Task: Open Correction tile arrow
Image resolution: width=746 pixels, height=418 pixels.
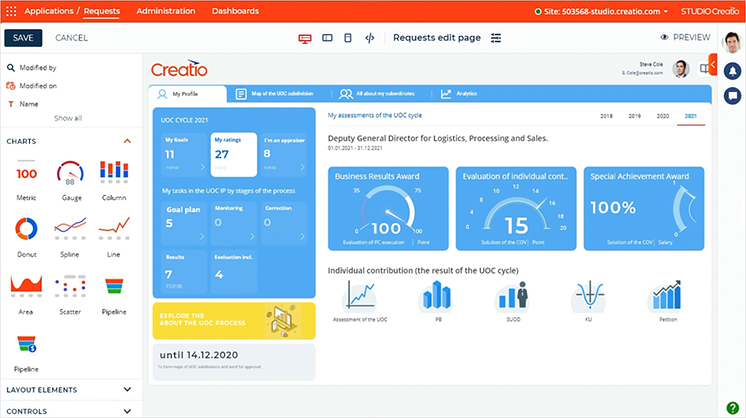Action: click(x=302, y=236)
